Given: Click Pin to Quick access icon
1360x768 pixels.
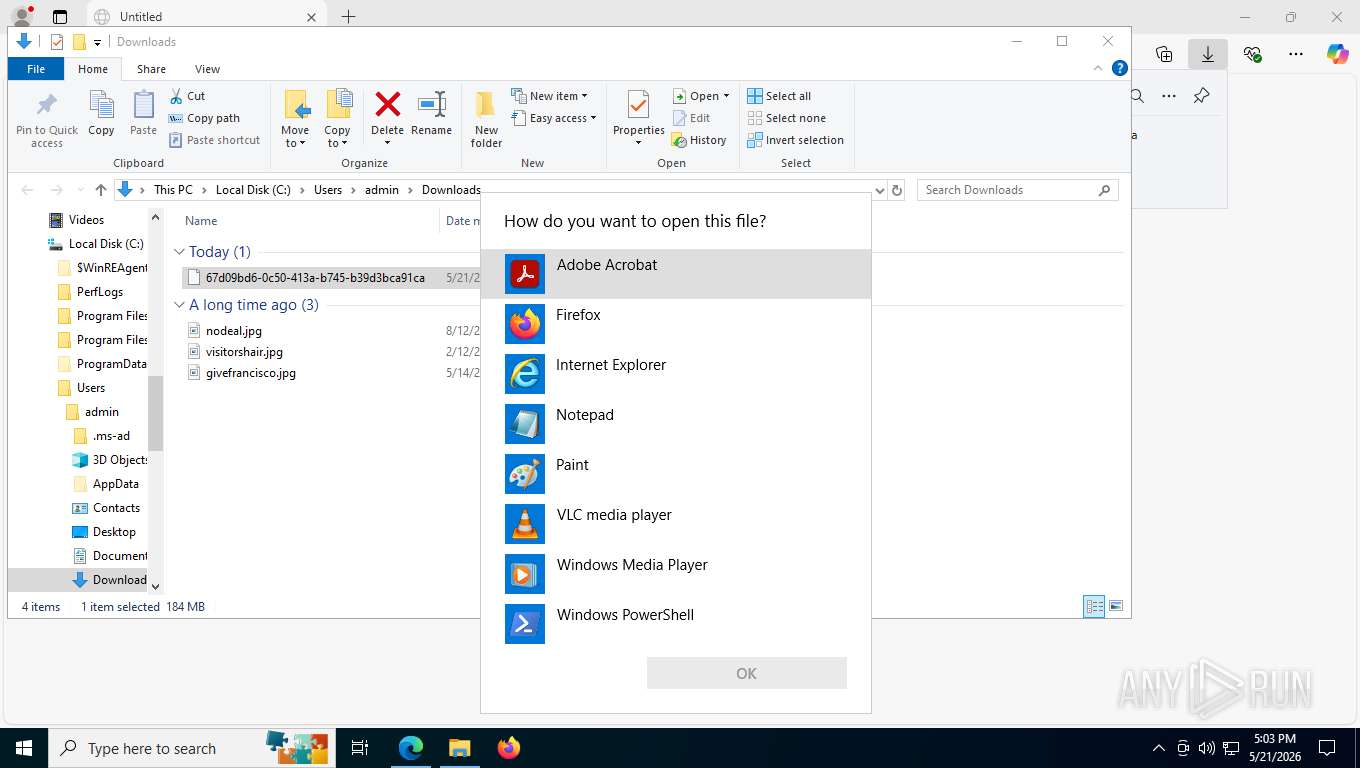Looking at the screenshot, I should 46,119.
